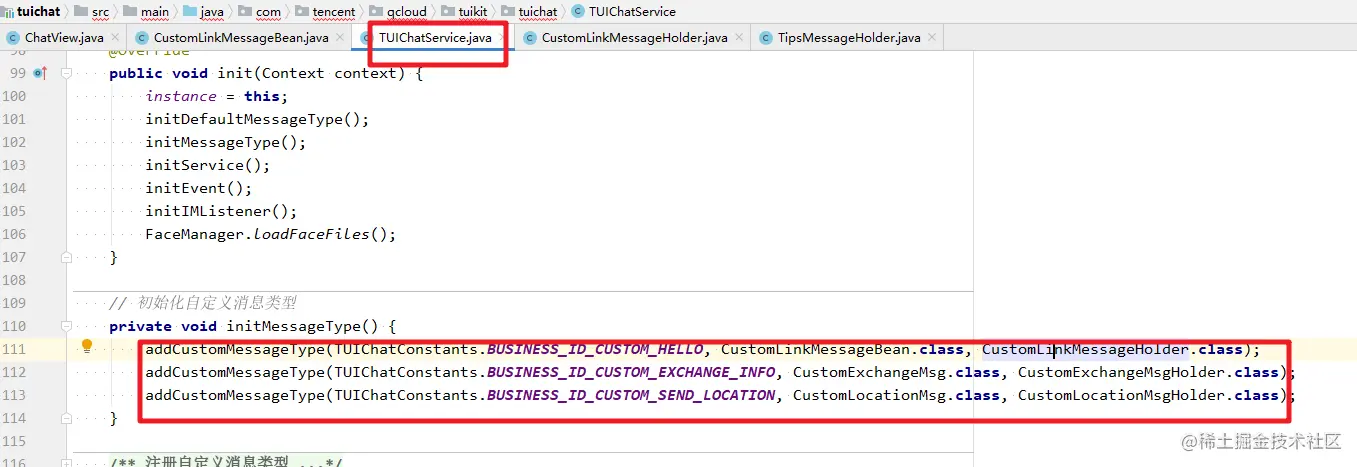Close the TUIChatService.java tab
This screenshot has height=467, width=1357.
coord(501,38)
